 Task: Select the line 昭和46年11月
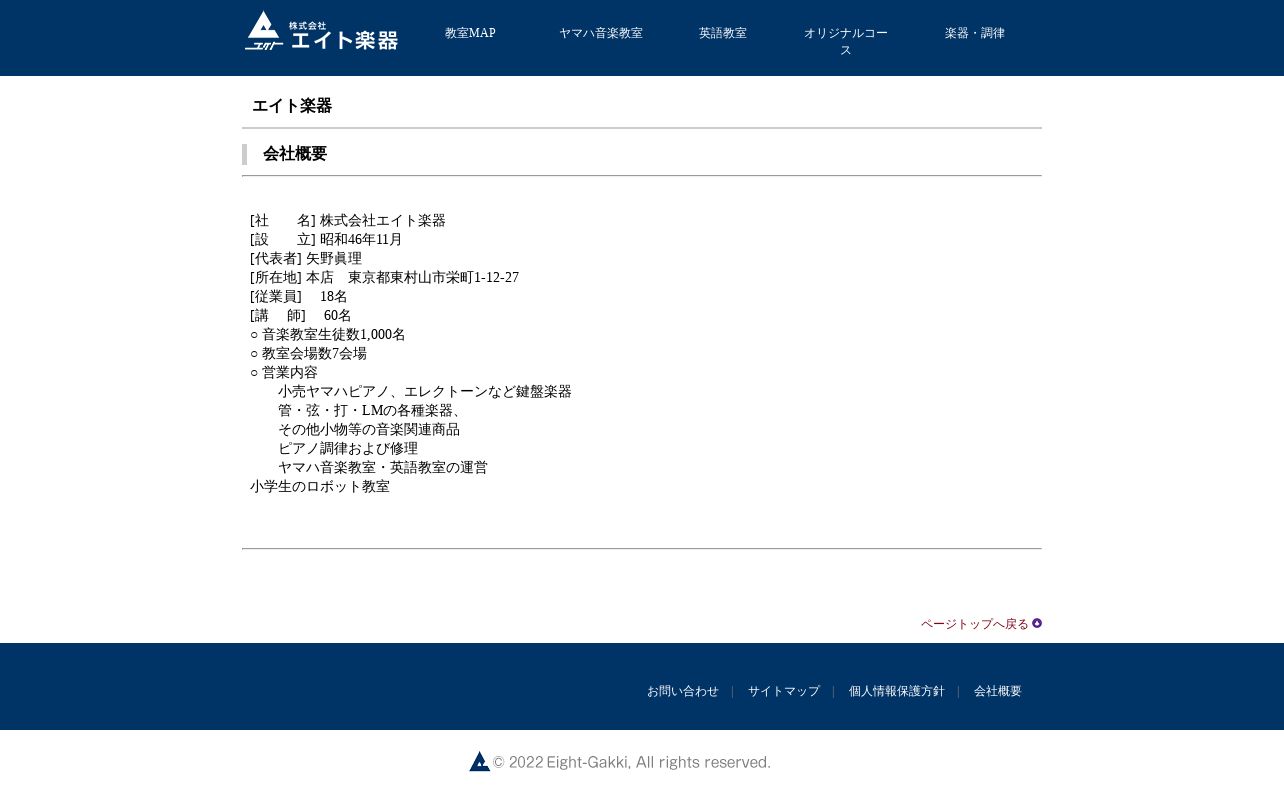(x=361, y=240)
